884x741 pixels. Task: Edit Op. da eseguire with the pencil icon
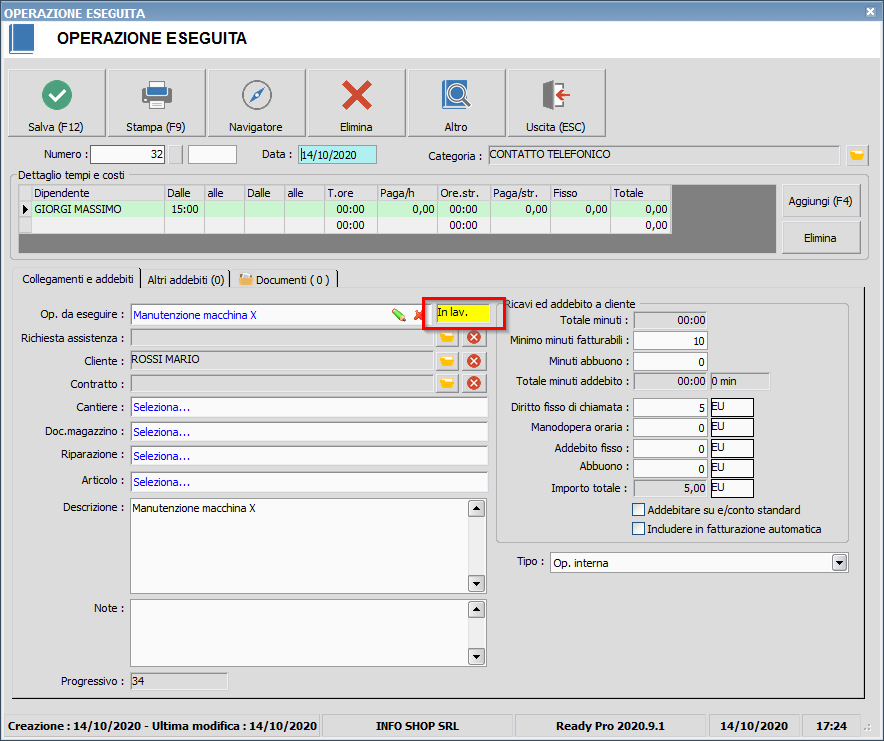pyautogui.click(x=399, y=315)
